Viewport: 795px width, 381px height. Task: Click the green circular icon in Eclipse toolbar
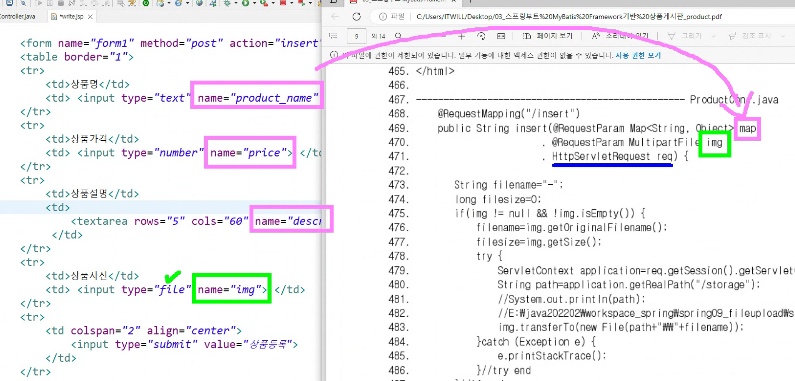coord(146,3)
